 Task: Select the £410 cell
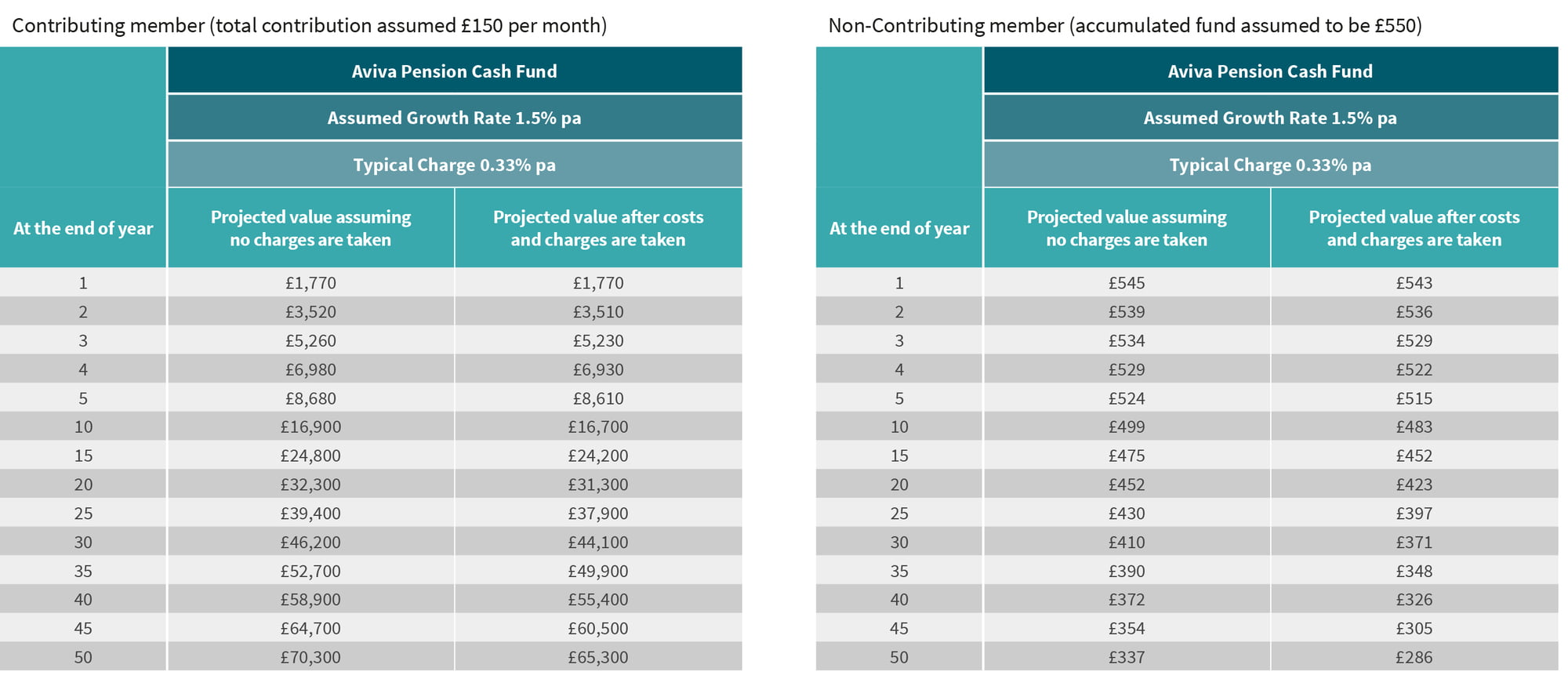point(1127,543)
